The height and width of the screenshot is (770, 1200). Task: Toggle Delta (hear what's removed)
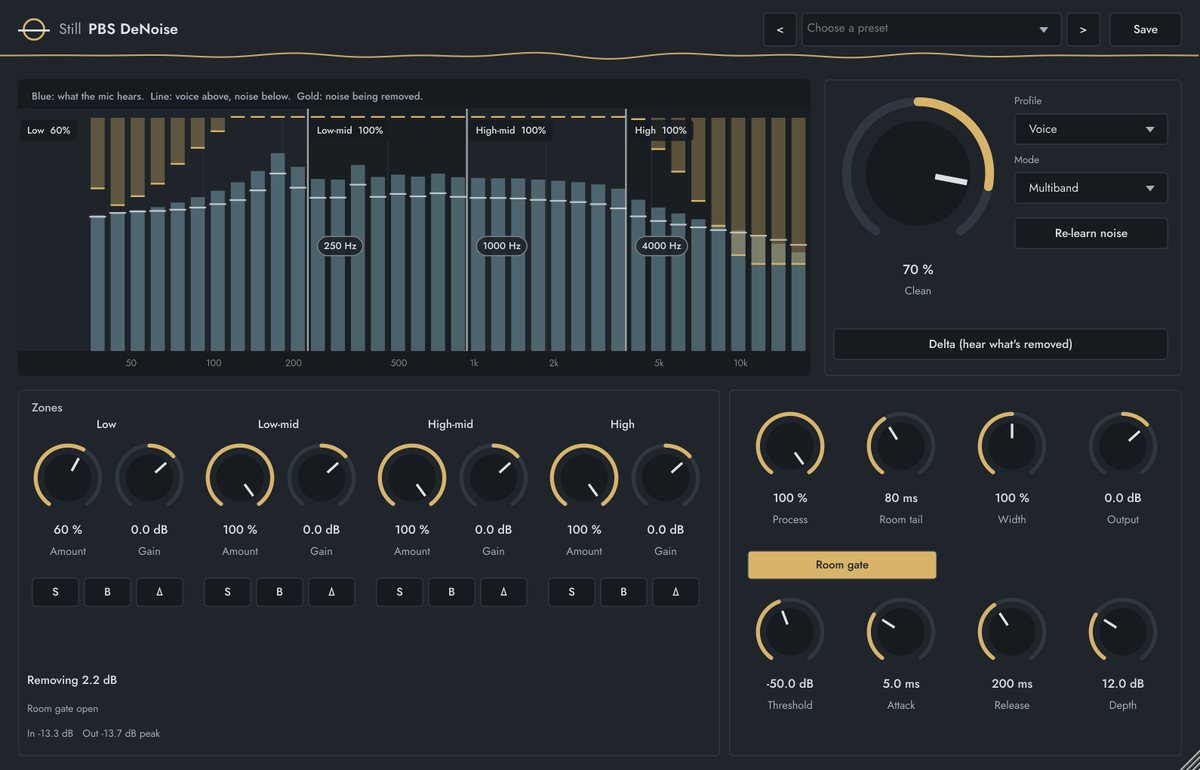(x=1000, y=344)
